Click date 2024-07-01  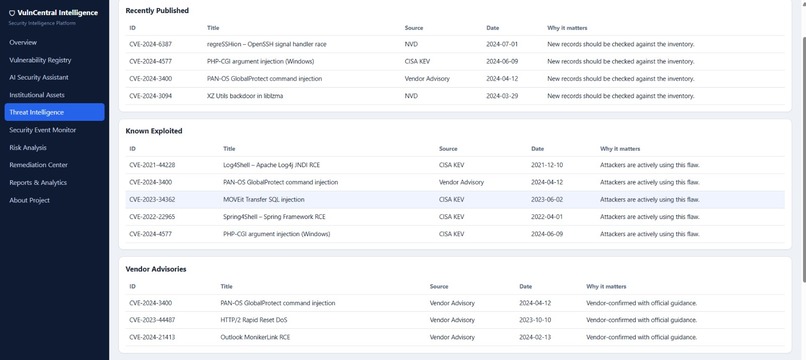[x=502, y=44]
